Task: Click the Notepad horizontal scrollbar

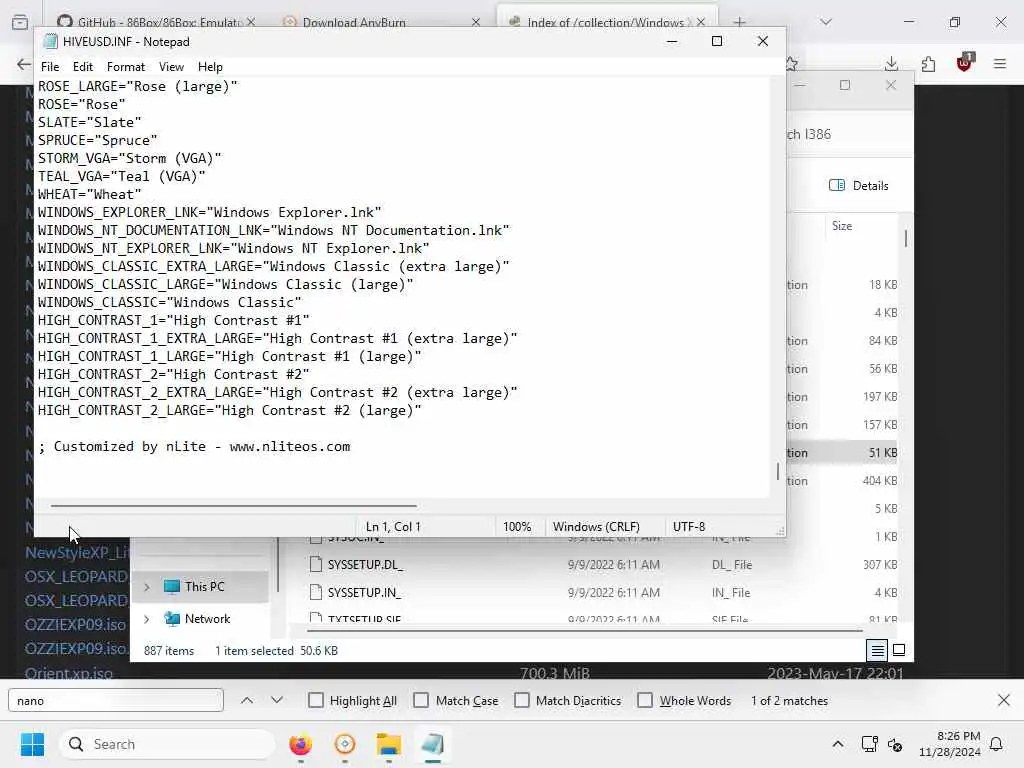Action: (x=233, y=505)
